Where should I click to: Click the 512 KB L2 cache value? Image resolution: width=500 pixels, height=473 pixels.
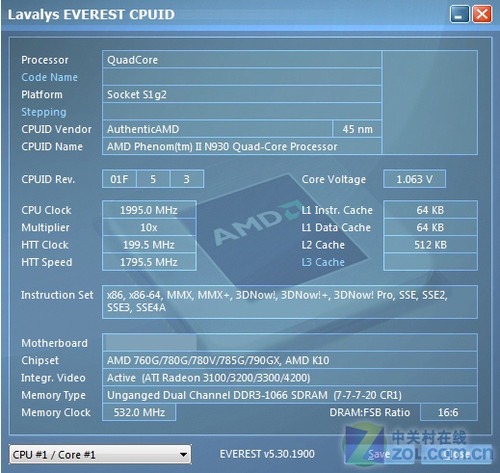(430, 245)
